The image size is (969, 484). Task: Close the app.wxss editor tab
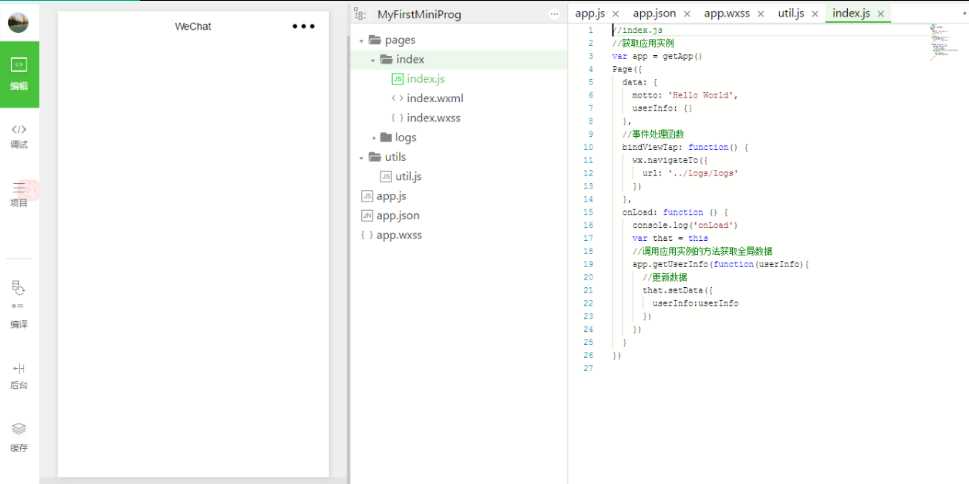[760, 14]
